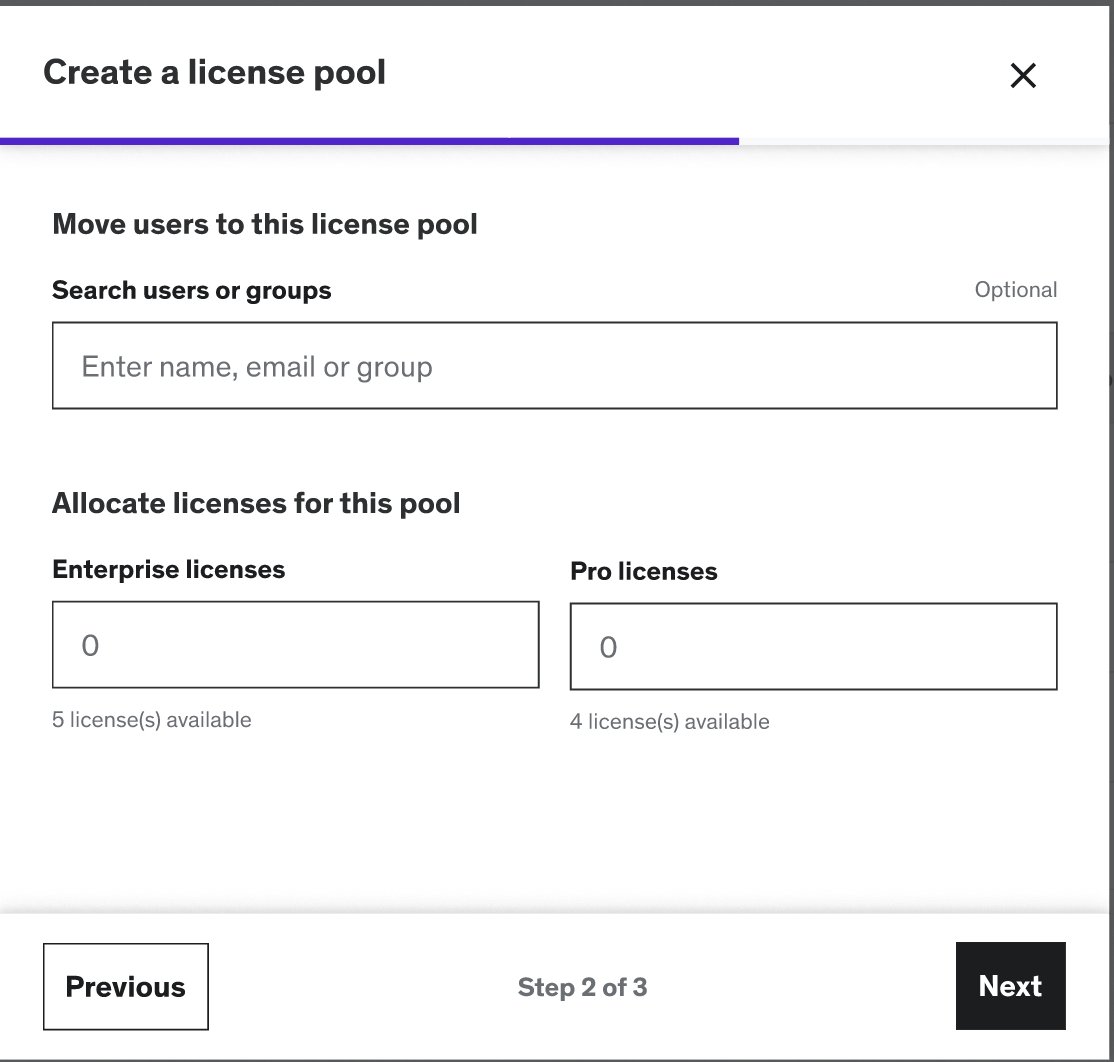This screenshot has width=1114, height=1062.
Task: Click the 'Step 2 of 3' indicator
Action: pos(582,988)
